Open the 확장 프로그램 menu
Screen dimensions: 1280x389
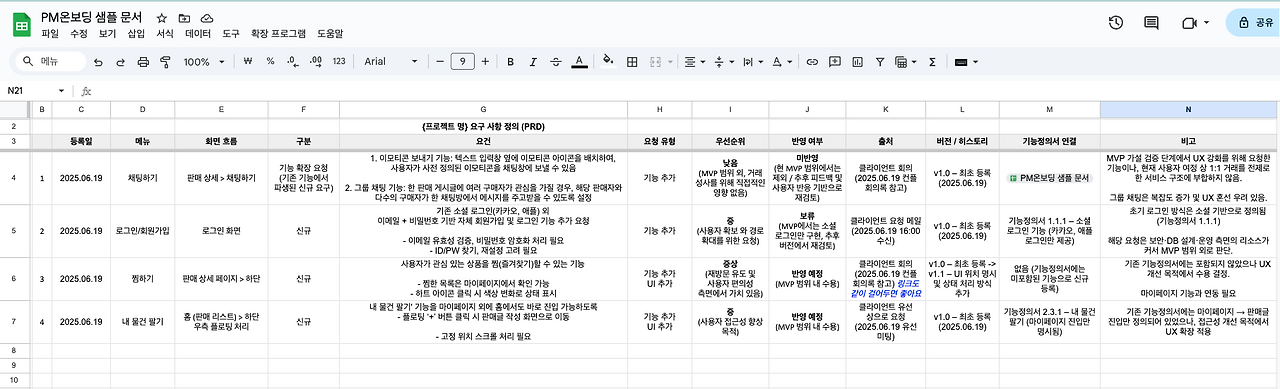[278, 33]
